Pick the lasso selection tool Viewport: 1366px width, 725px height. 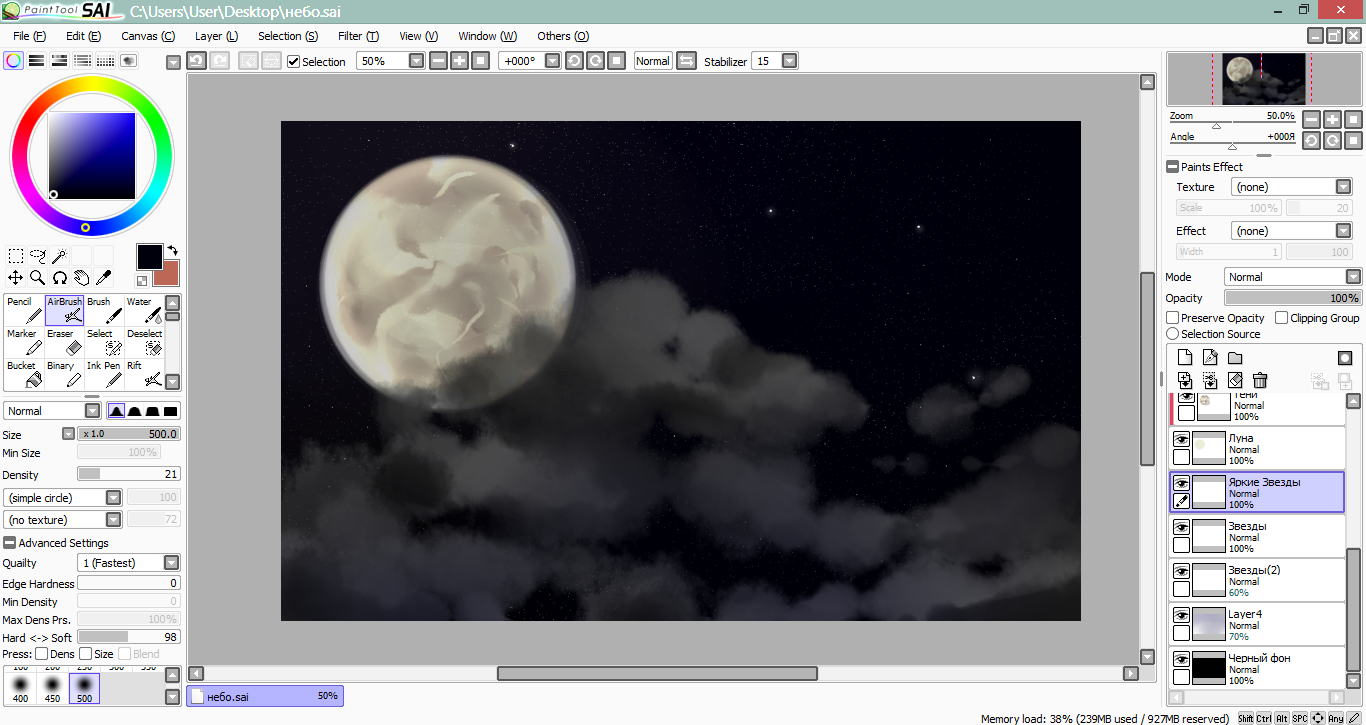click(x=38, y=256)
